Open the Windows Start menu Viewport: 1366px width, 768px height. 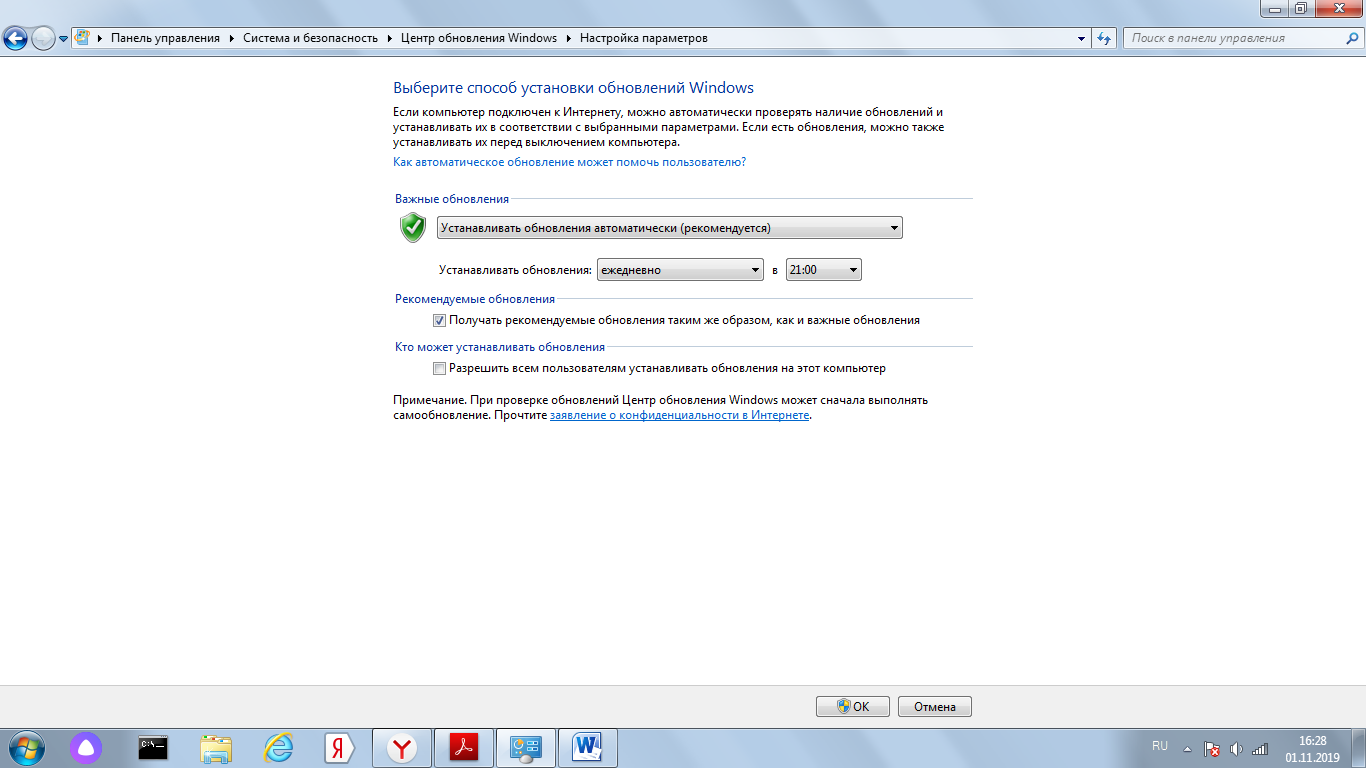tap(25, 747)
